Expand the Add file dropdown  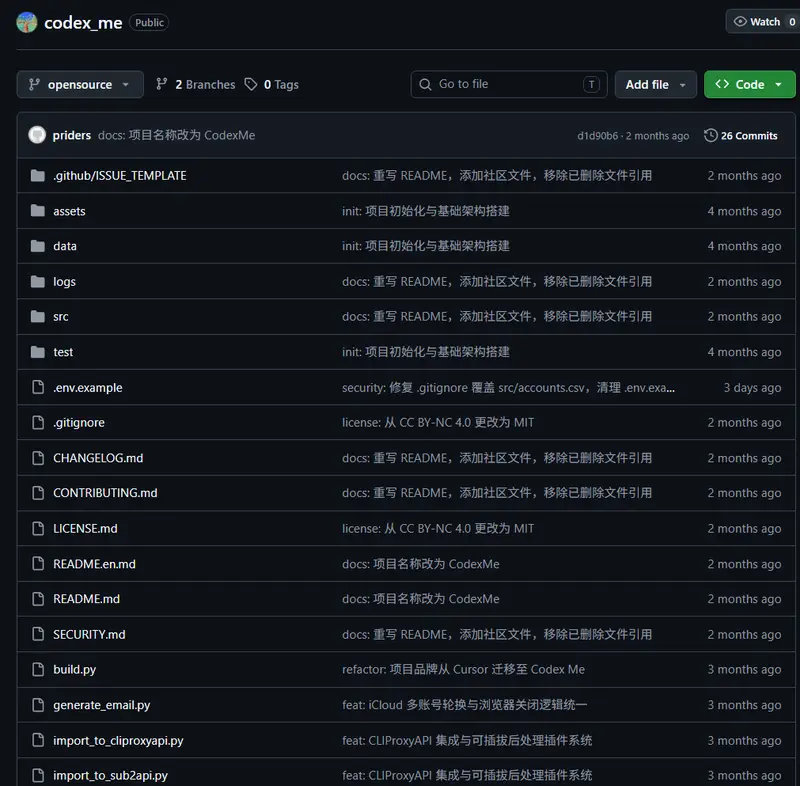pyautogui.click(x=656, y=84)
